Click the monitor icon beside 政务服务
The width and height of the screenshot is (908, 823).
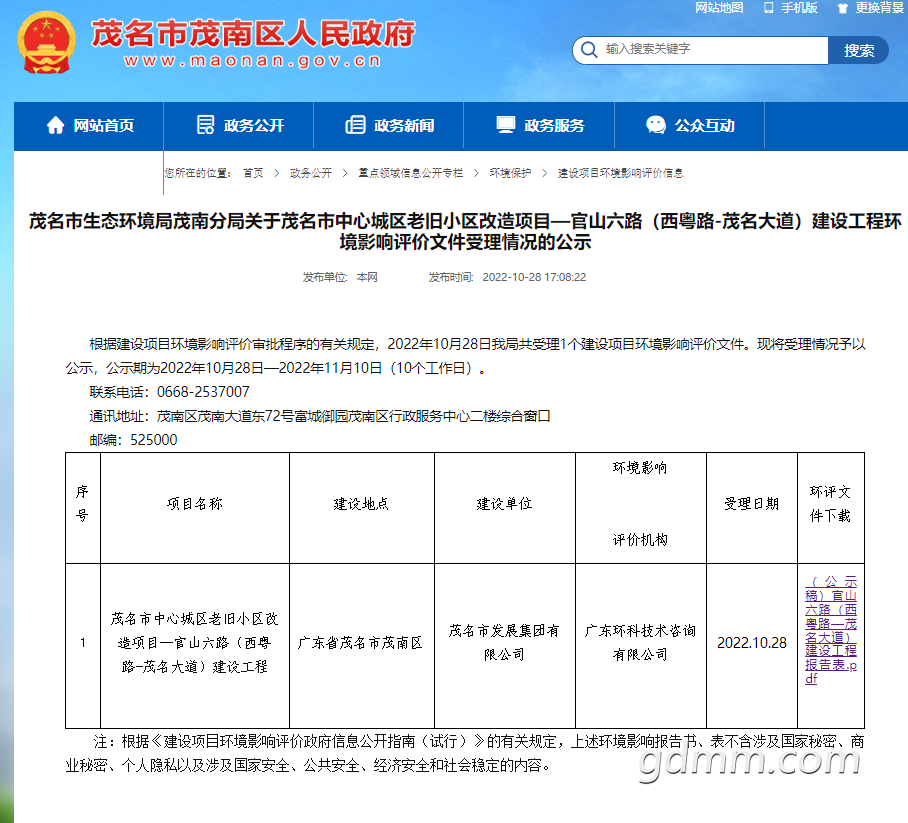click(x=506, y=125)
